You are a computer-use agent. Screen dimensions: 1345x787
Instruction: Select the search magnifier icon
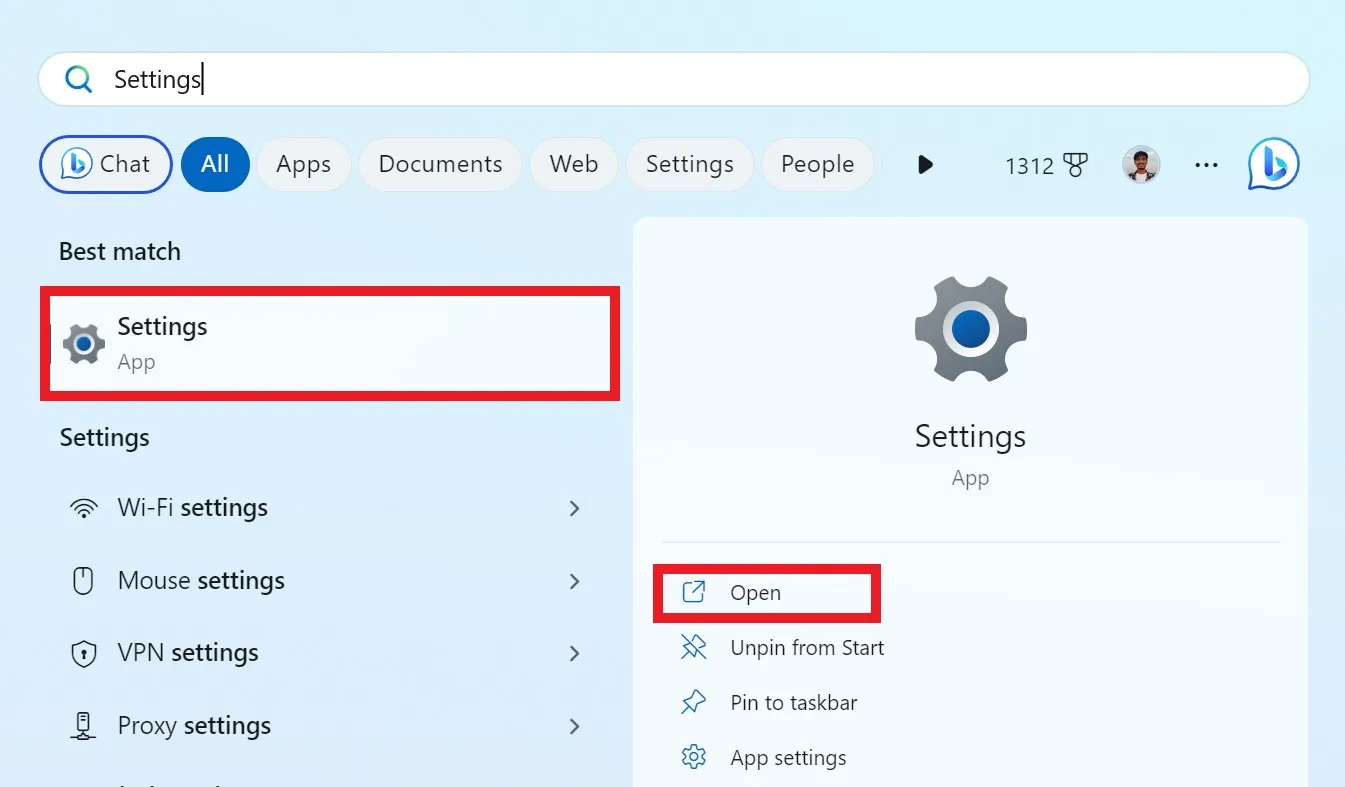pyautogui.click(x=78, y=79)
